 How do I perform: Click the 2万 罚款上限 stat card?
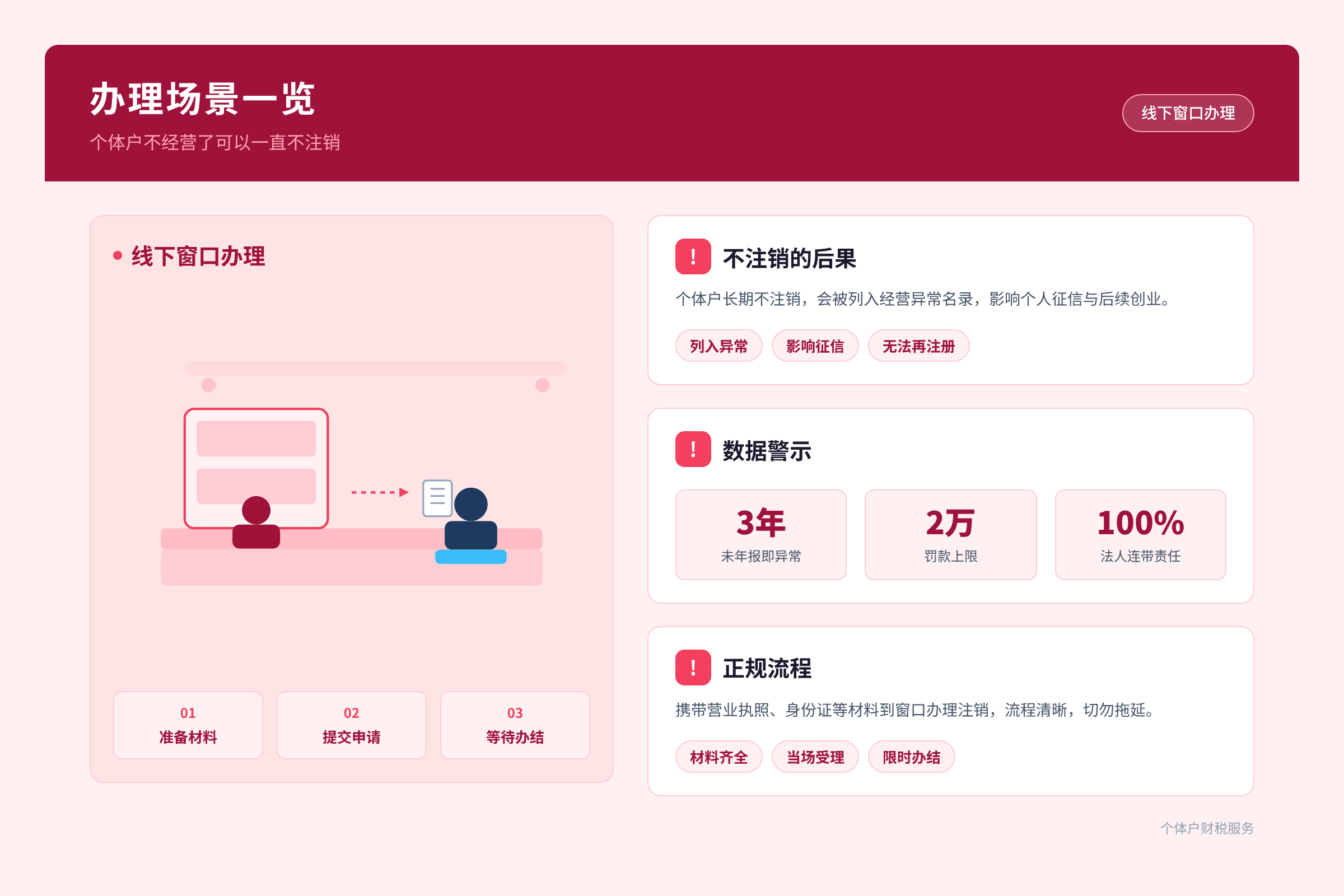950,535
